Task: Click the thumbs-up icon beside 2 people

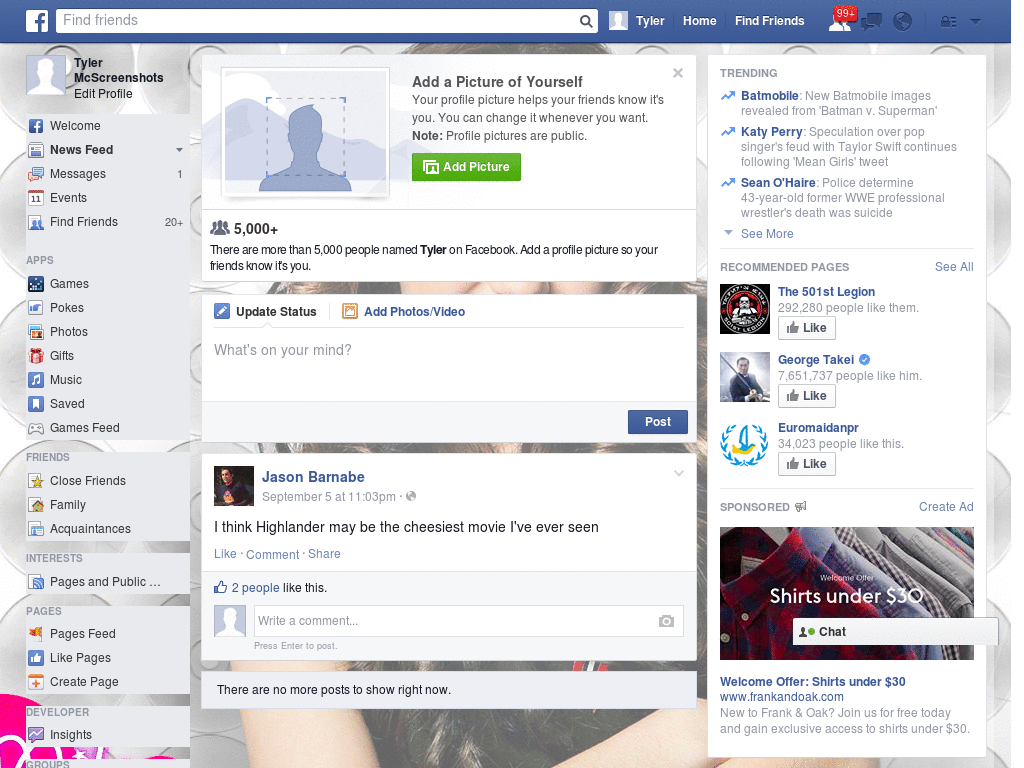Action: [x=221, y=587]
